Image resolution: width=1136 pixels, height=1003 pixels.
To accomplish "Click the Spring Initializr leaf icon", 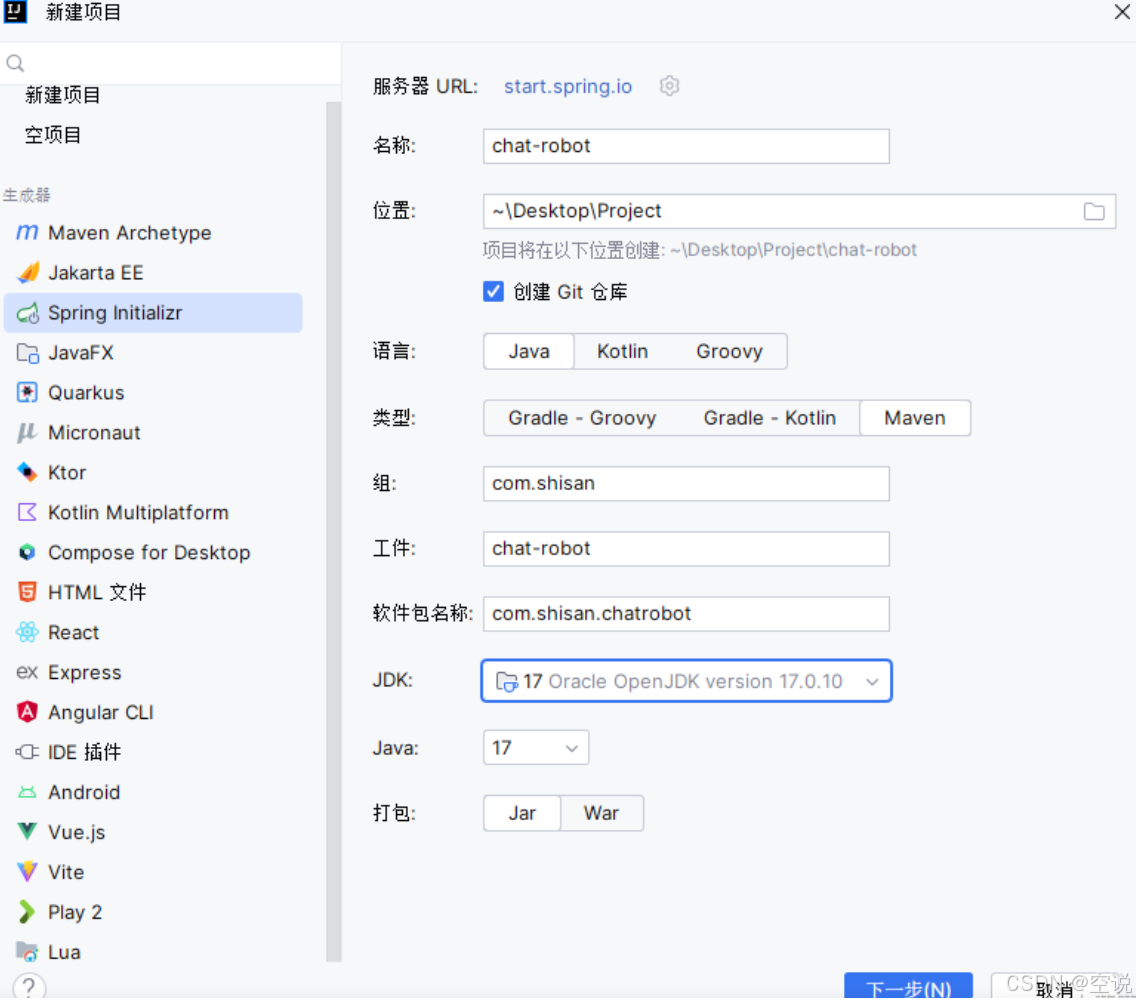I will coord(28,313).
